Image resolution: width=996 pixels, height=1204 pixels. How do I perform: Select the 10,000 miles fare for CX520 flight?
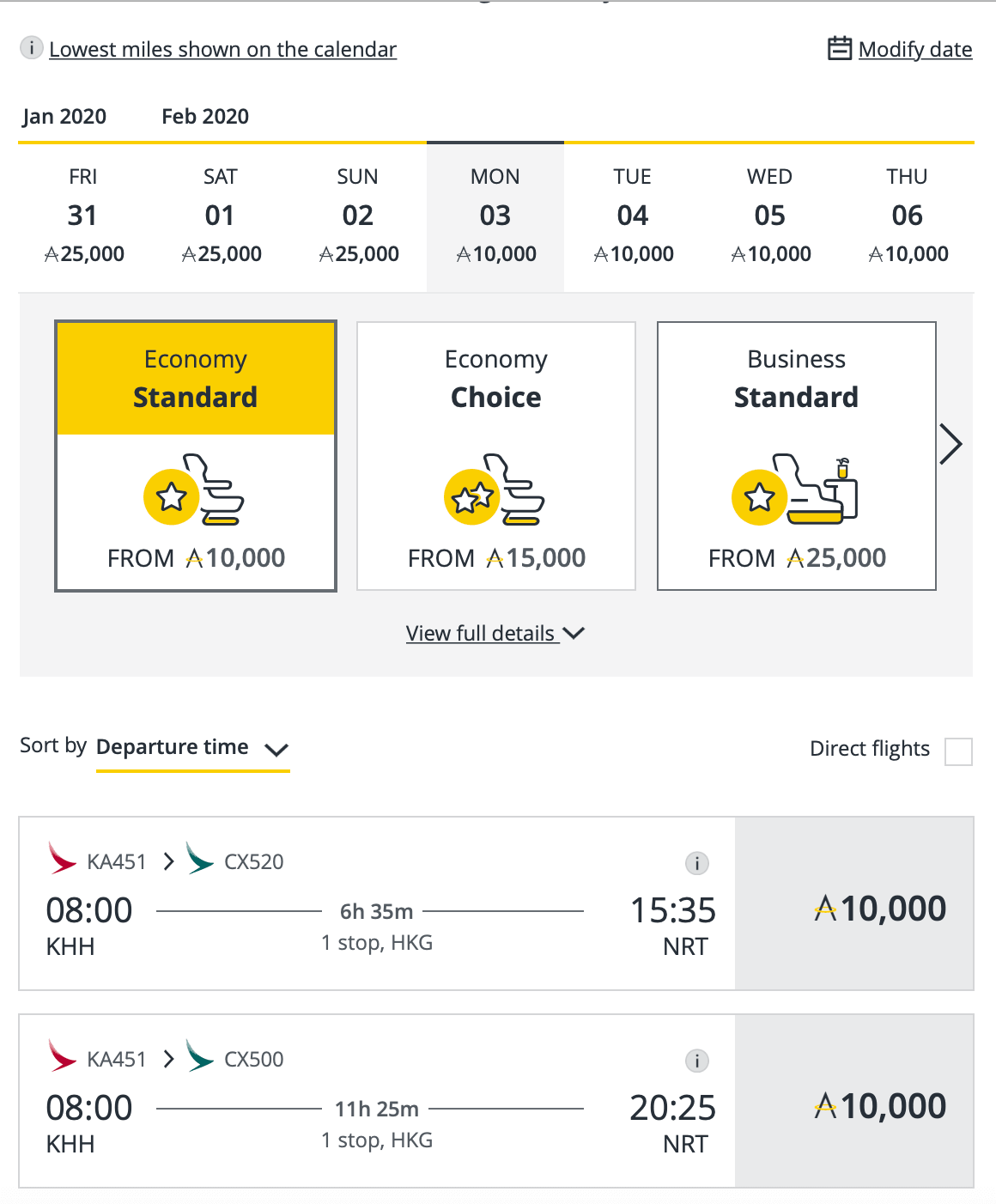tap(854, 903)
